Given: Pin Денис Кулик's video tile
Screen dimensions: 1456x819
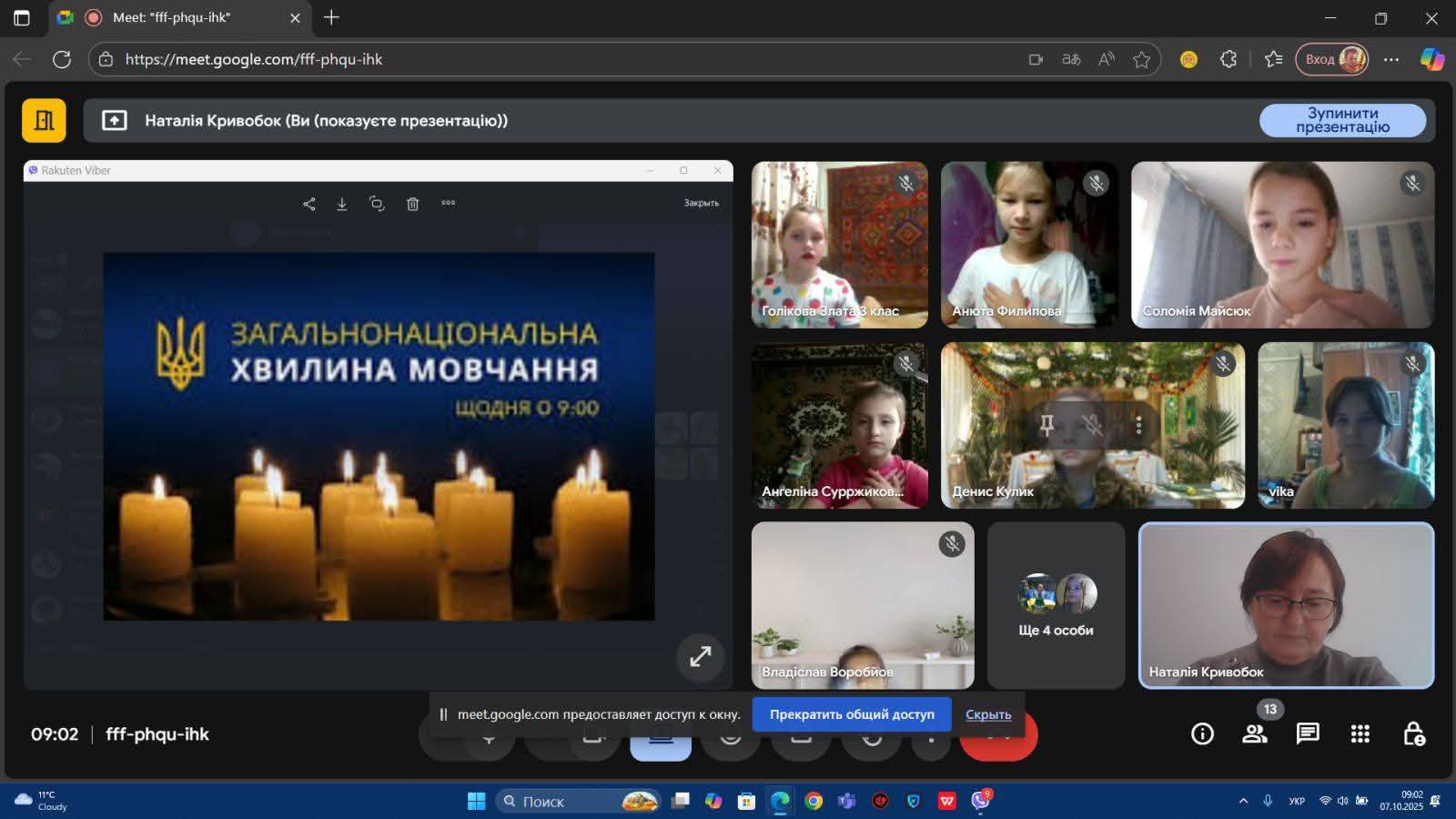Looking at the screenshot, I should pos(1046,425).
